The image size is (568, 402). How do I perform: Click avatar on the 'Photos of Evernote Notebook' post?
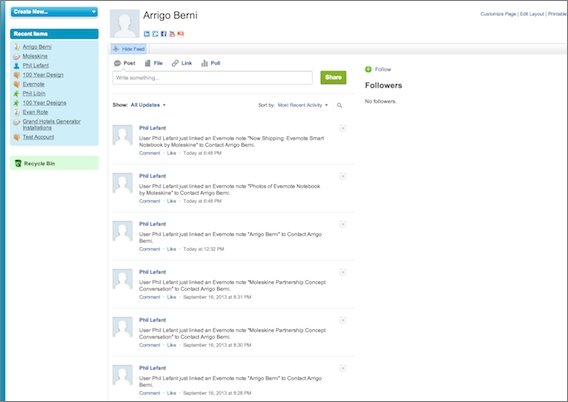122,183
